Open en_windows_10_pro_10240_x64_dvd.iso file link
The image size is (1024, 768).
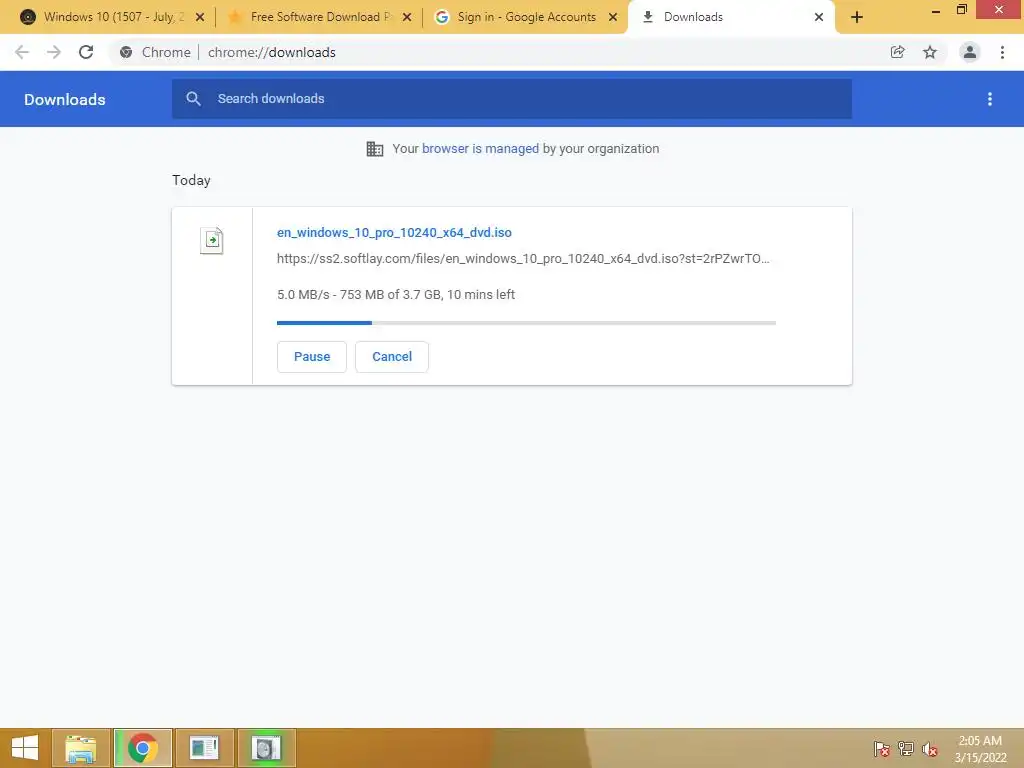click(394, 232)
